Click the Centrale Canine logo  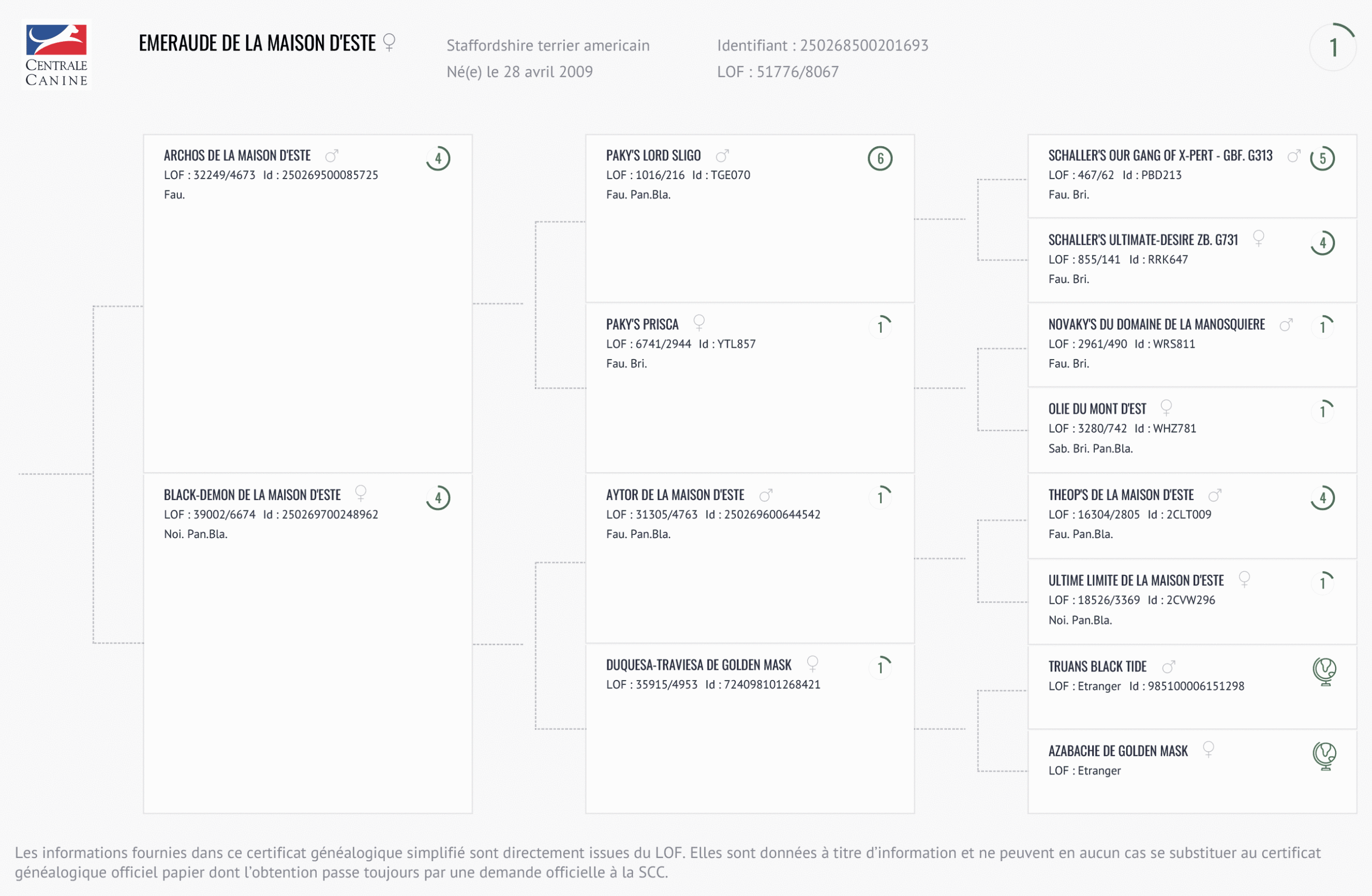(56, 55)
